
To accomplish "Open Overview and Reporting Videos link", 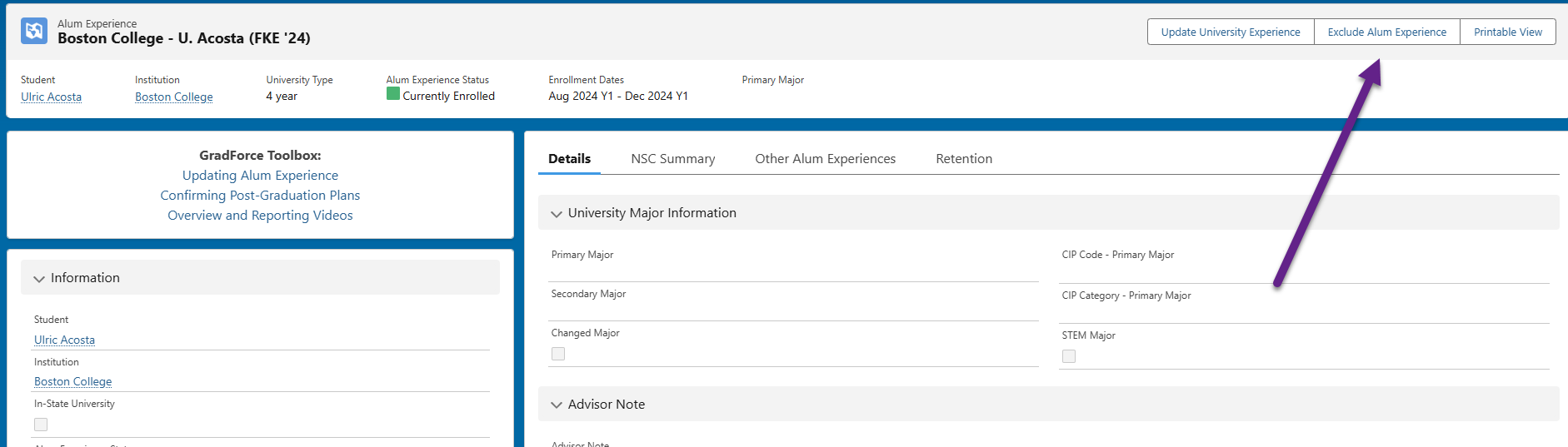I will click(x=260, y=216).
